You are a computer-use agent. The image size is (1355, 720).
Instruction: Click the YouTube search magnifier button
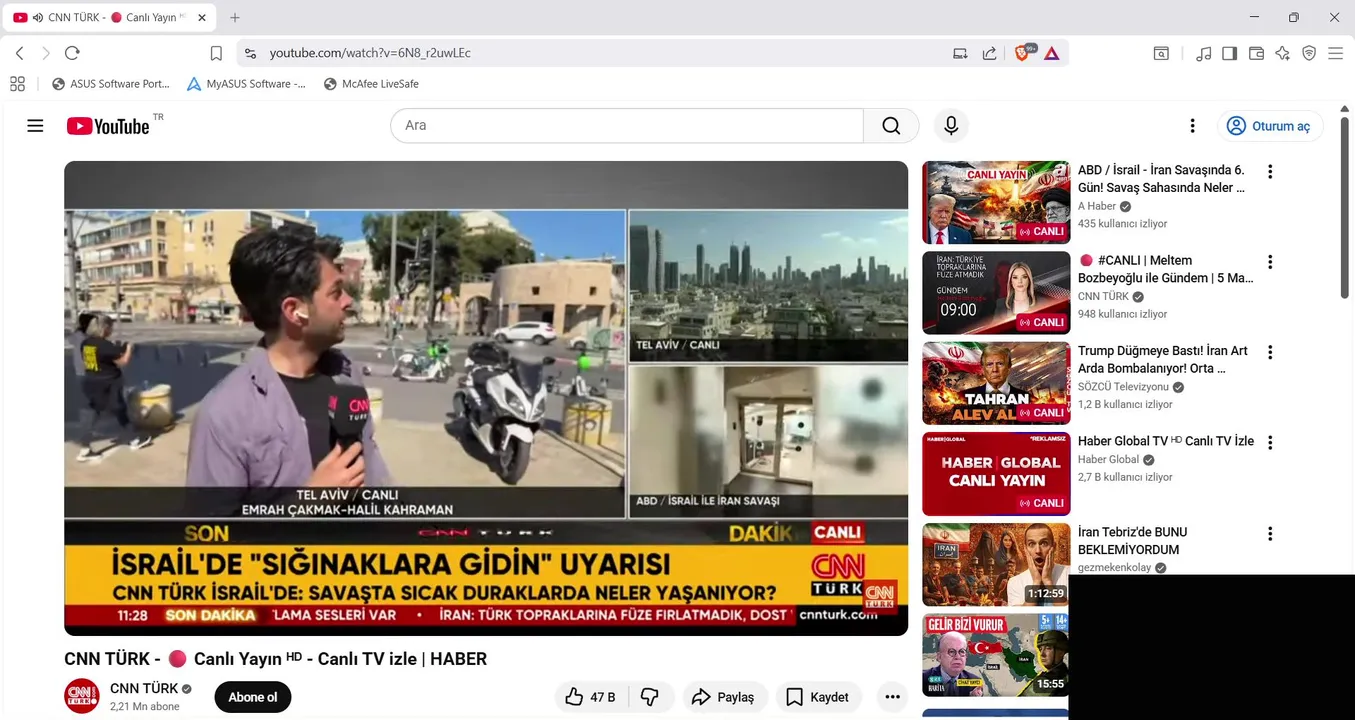tap(891, 126)
